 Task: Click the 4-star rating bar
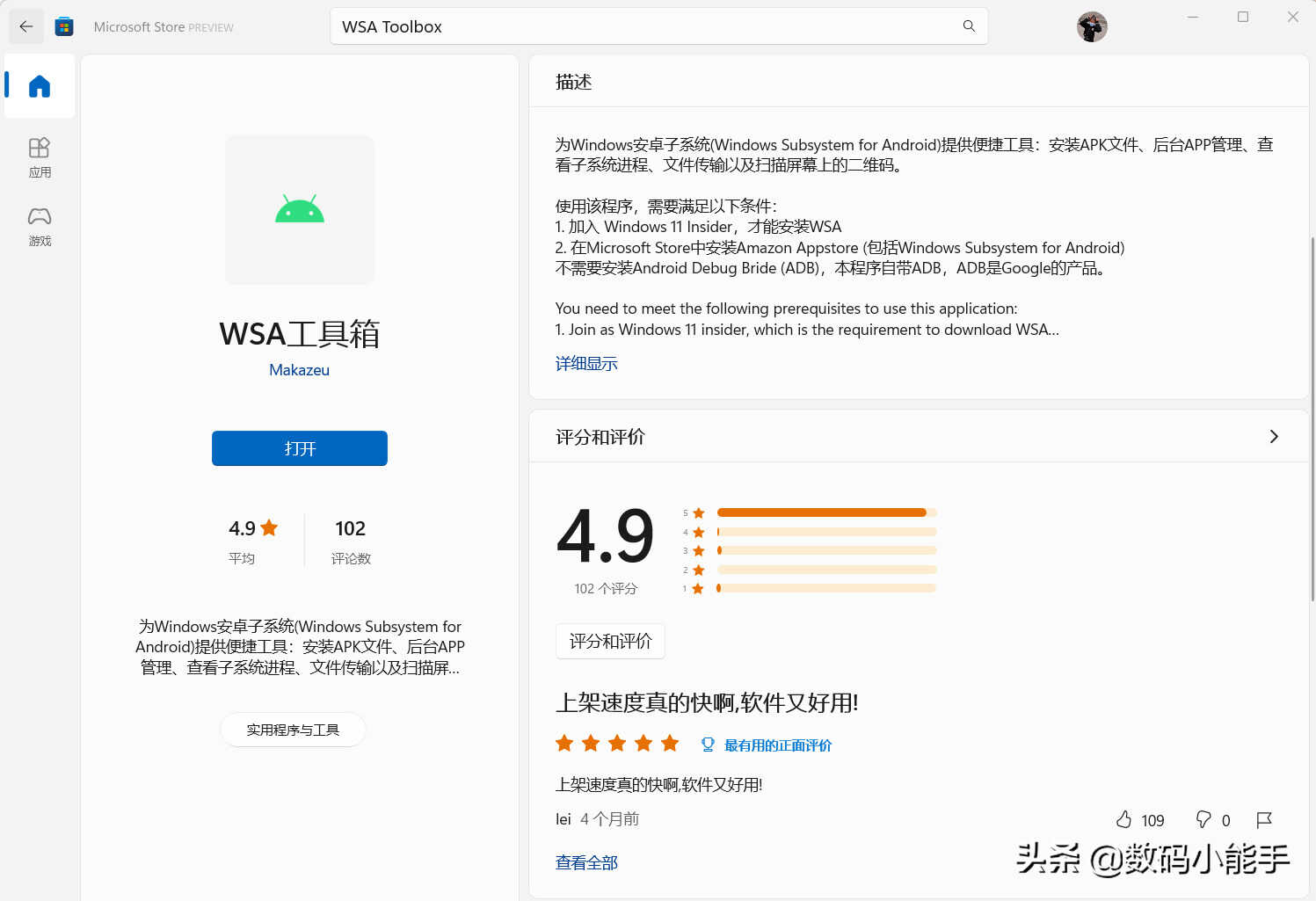click(826, 532)
